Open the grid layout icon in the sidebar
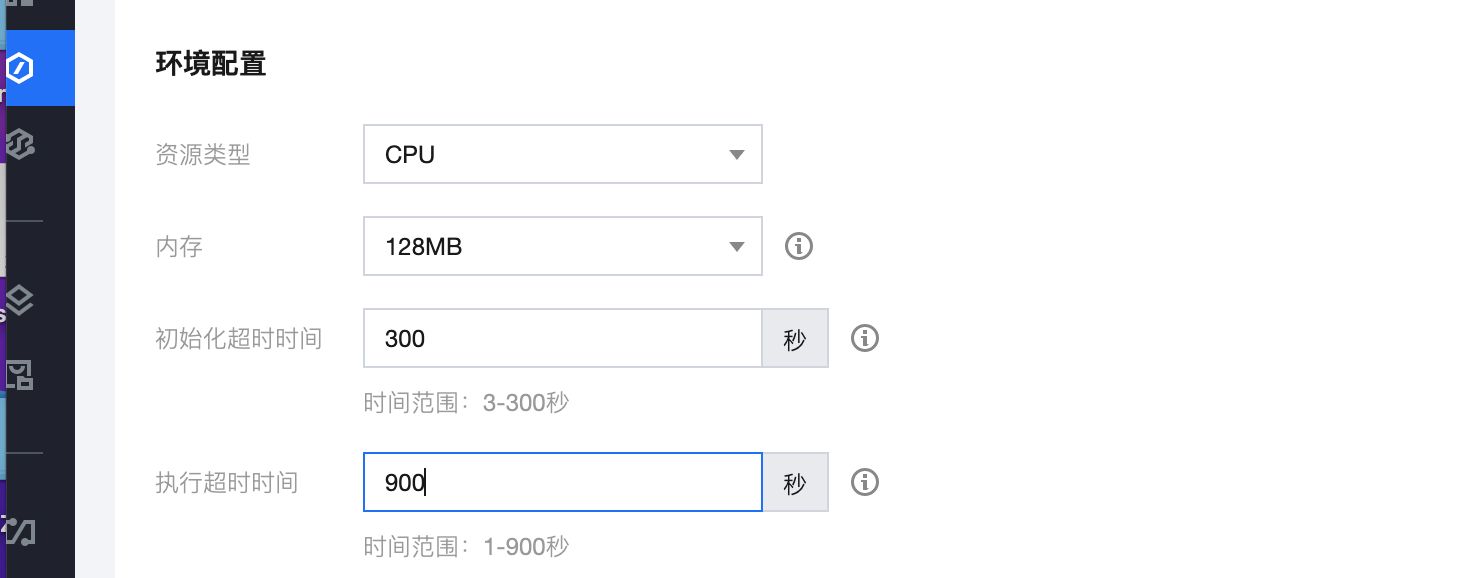Image resolution: width=1474 pixels, height=578 pixels. click(20, 375)
